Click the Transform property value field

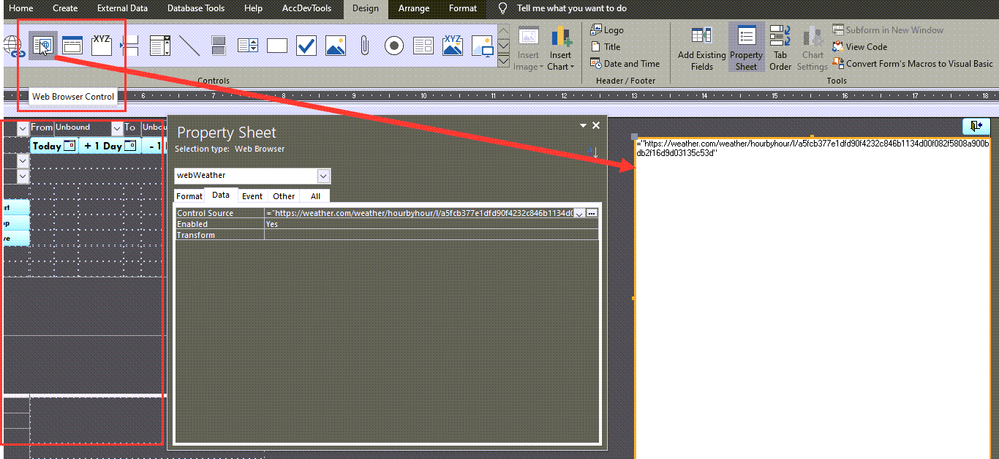(431, 235)
